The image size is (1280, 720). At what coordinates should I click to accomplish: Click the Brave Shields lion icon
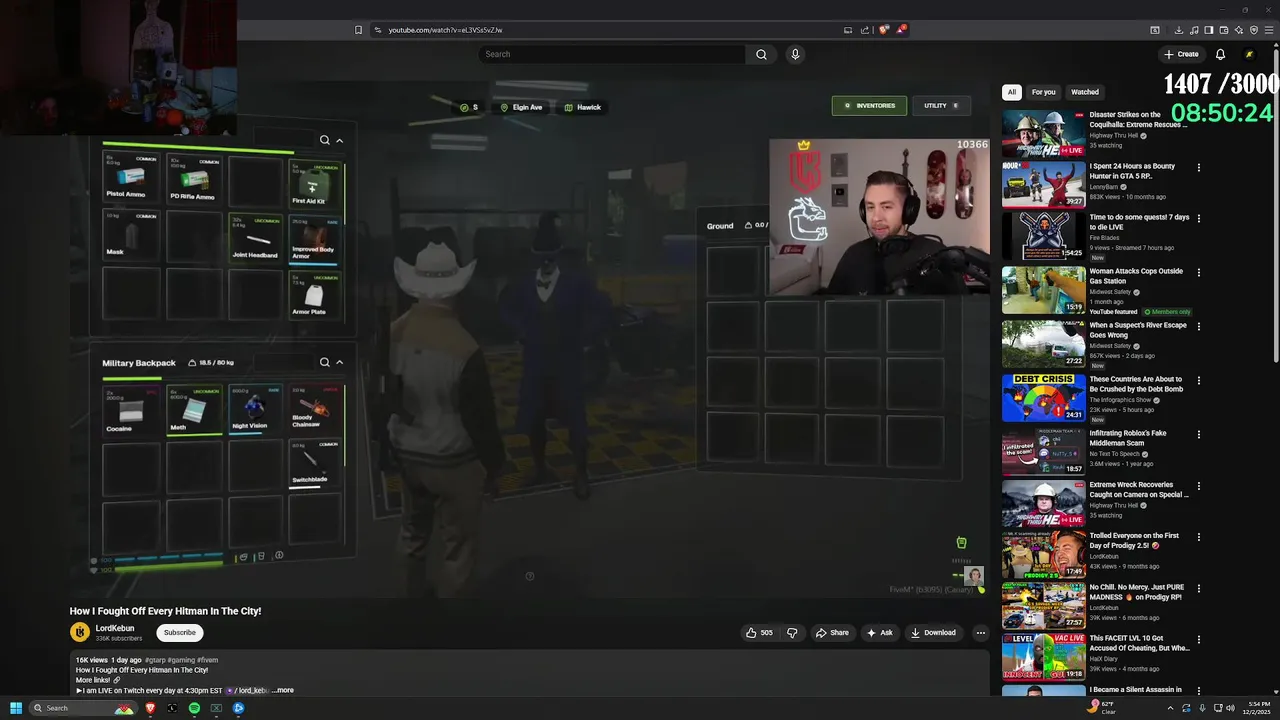883,30
